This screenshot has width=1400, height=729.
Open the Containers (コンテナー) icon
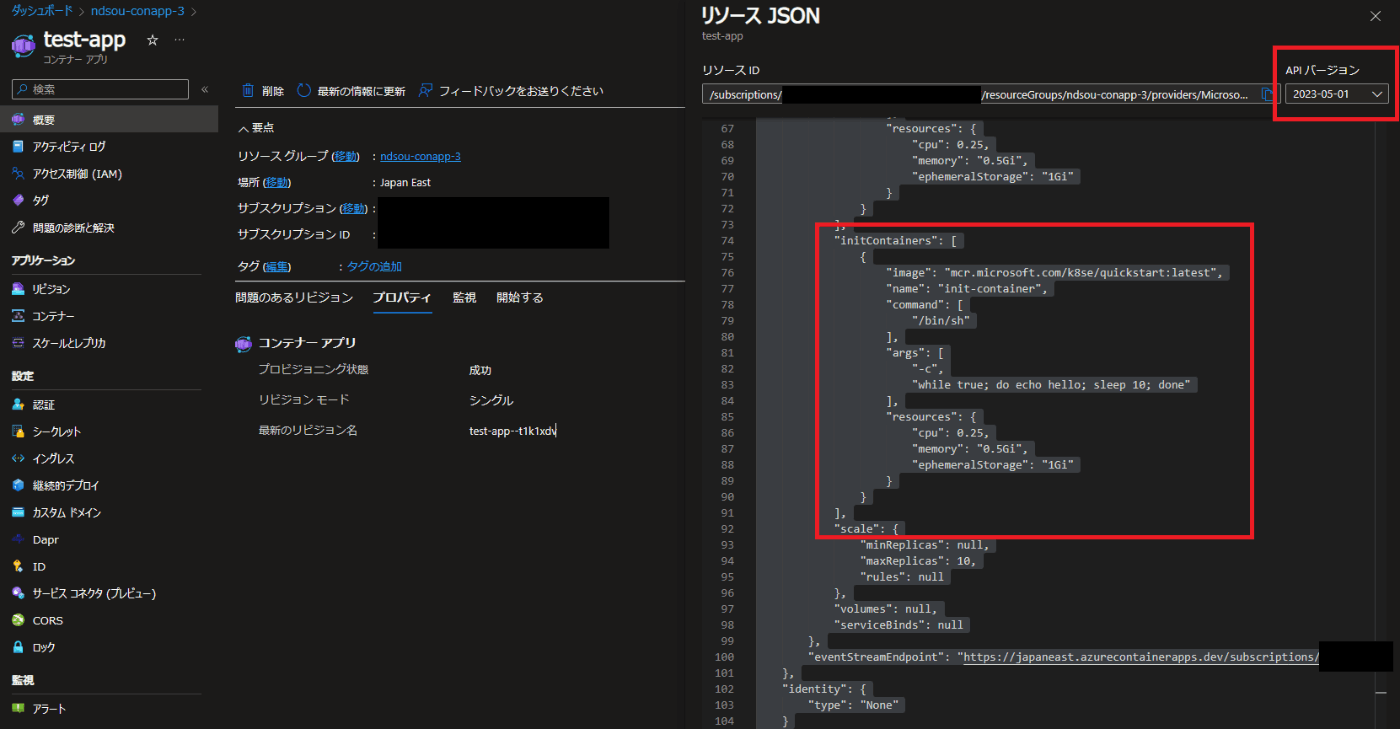tap(17, 316)
